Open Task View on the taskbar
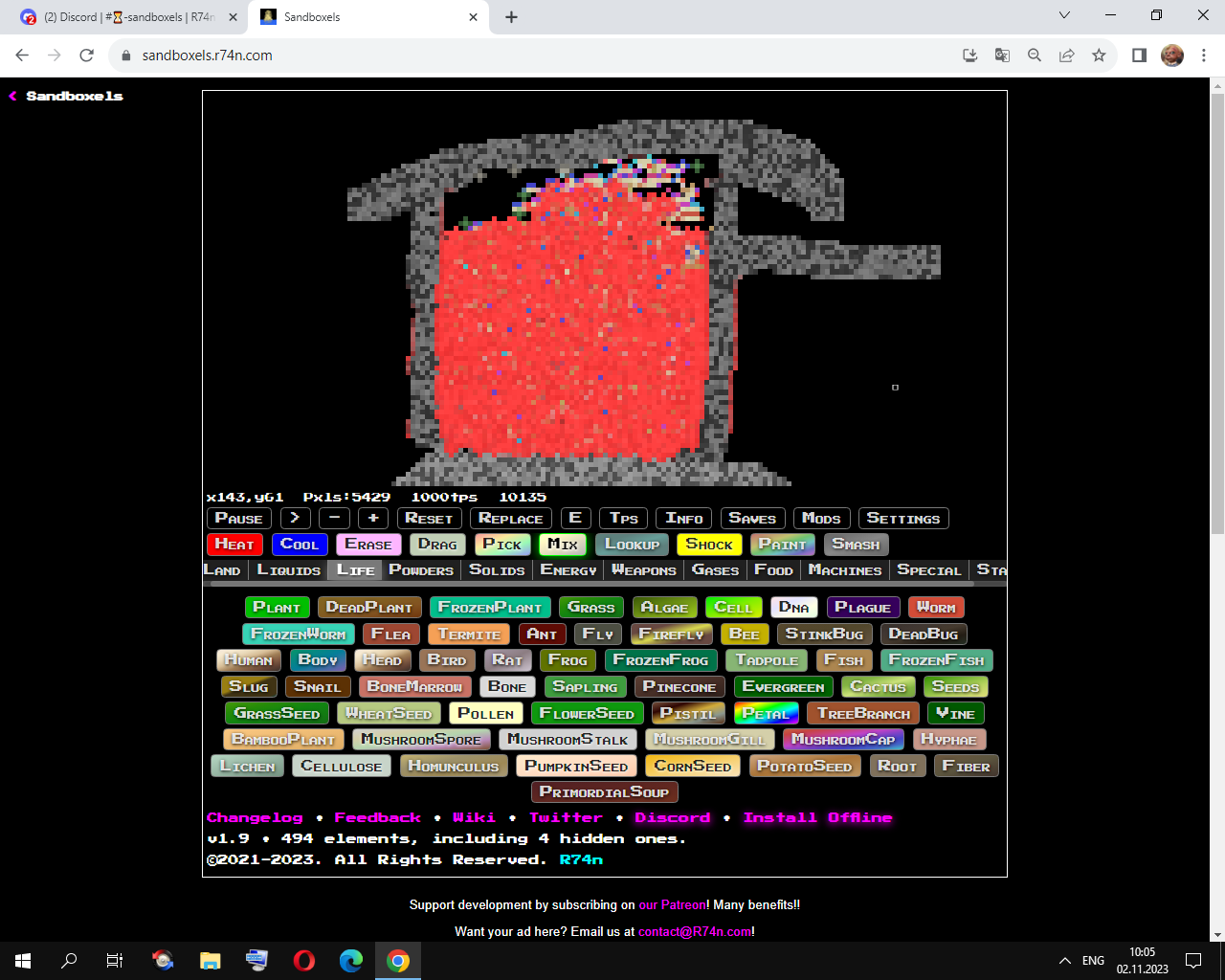 [x=115, y=961]
